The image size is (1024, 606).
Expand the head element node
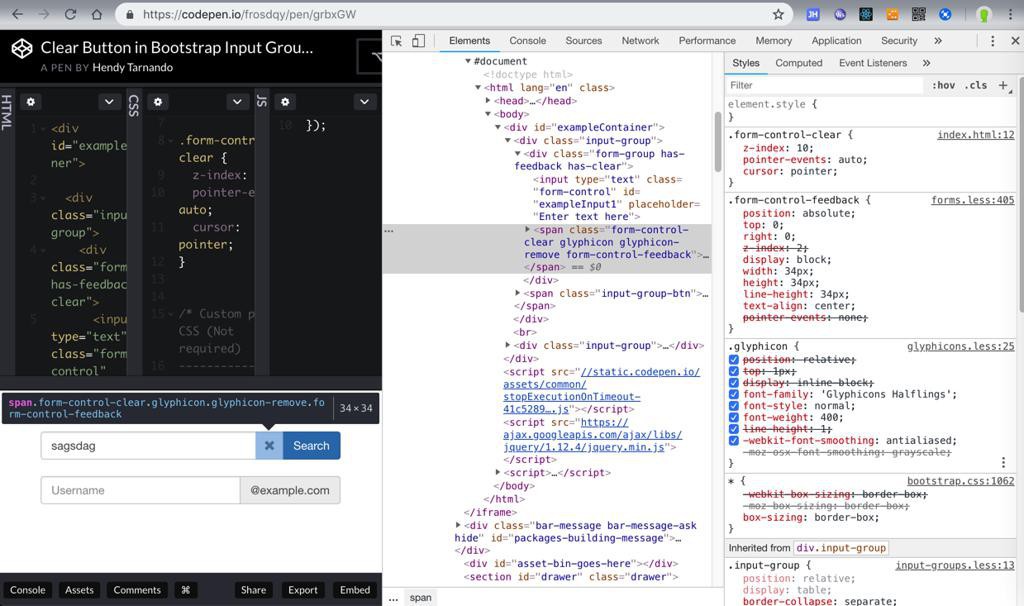488,101
